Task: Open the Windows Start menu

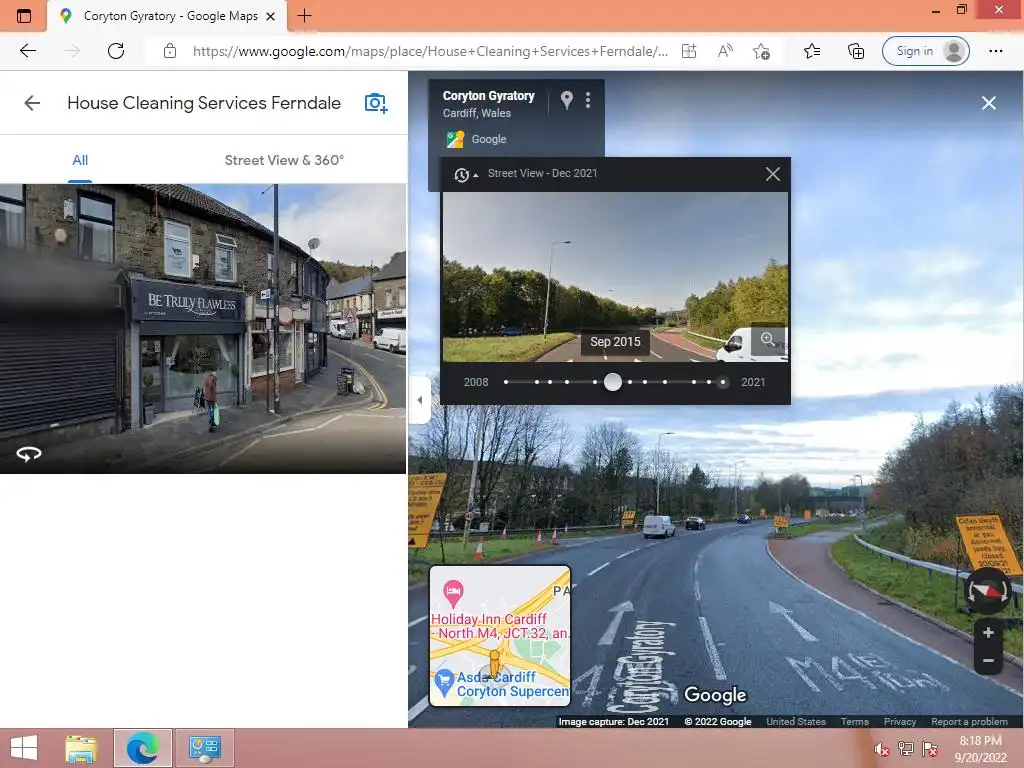Action: [x=24, y=748]
